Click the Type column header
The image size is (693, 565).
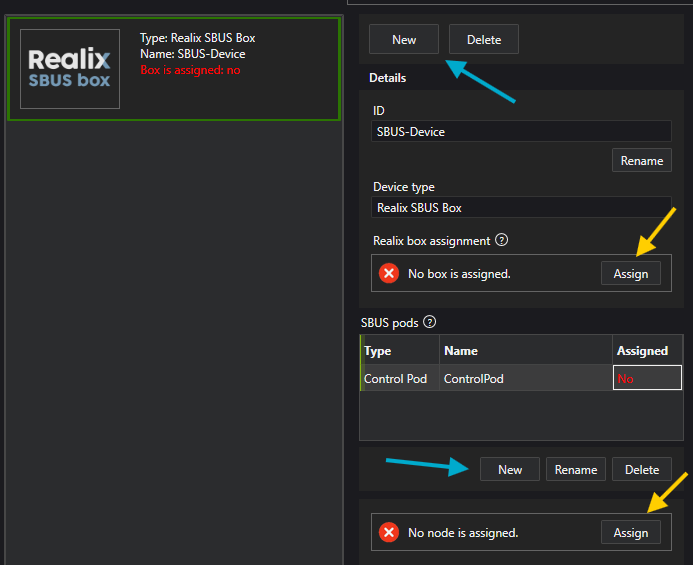(400, 350)
